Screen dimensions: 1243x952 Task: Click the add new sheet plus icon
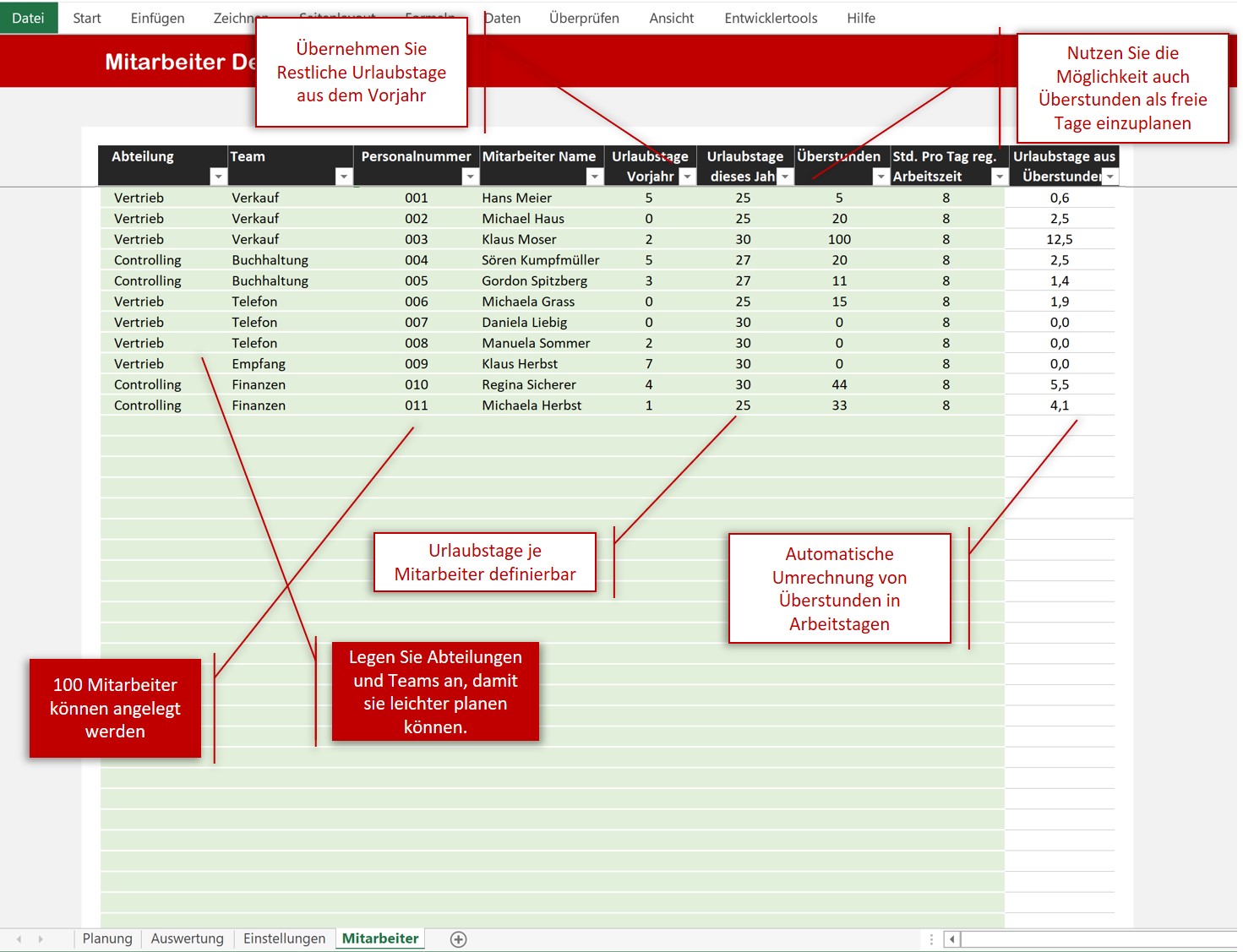tap(458, 939)
